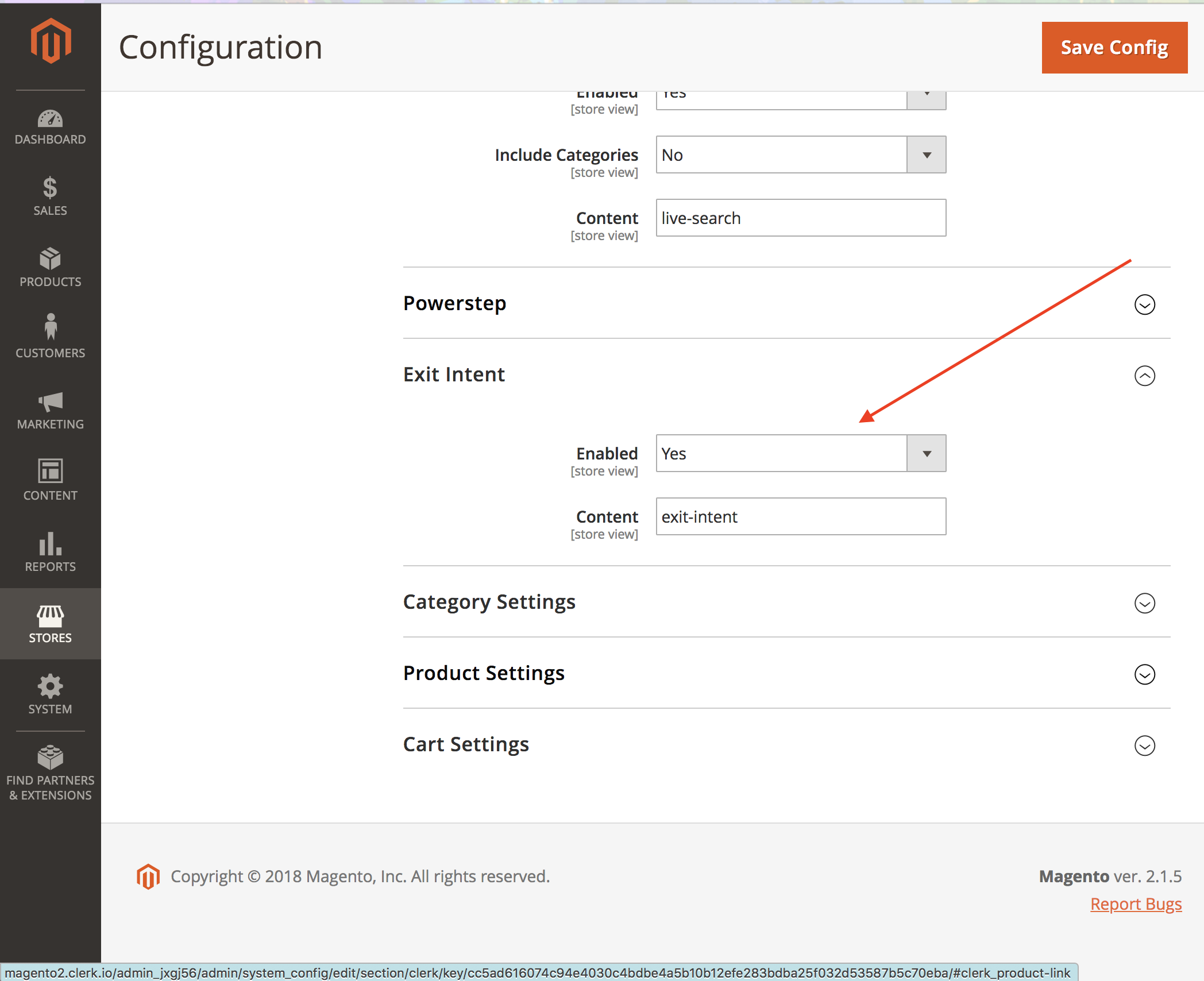Expand the Powerstep section
The width and height of the screenshot is (1204, 981).
1144,304
